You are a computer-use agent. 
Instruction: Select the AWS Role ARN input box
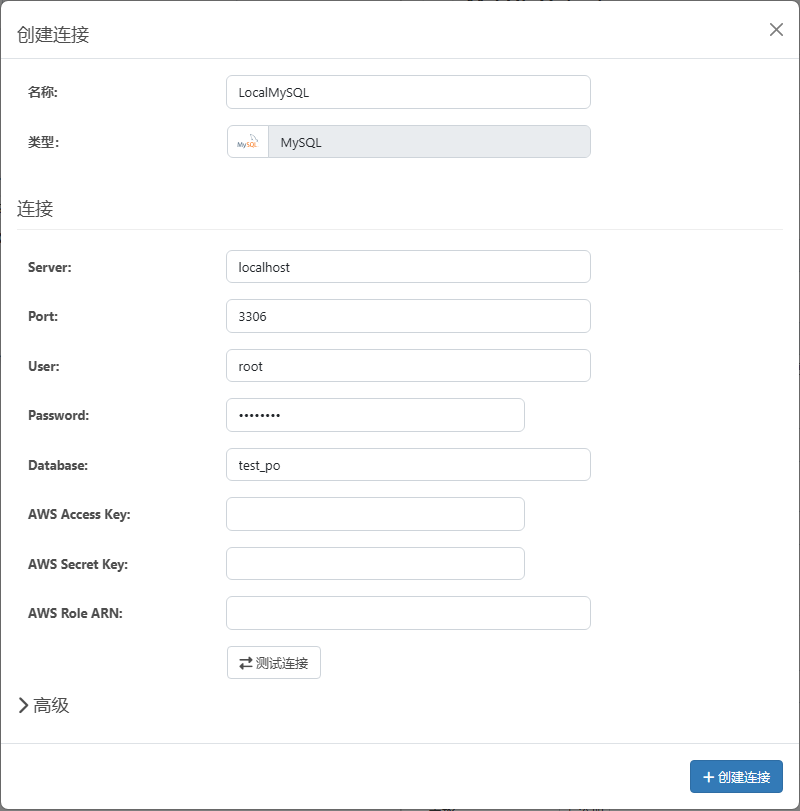pos(408,613)
